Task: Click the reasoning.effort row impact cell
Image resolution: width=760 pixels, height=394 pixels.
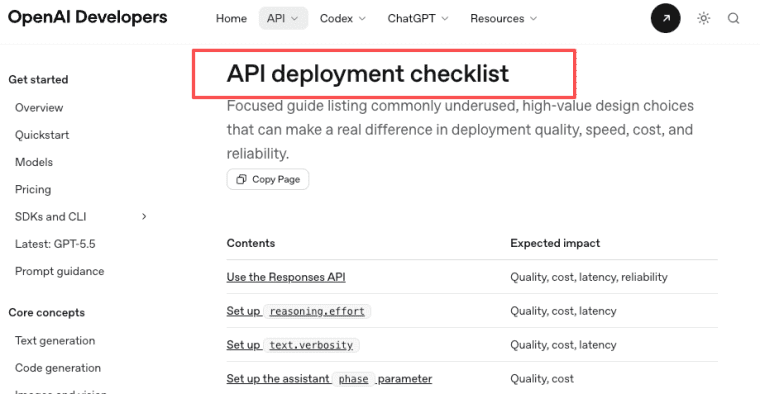Action: point(563,311)
